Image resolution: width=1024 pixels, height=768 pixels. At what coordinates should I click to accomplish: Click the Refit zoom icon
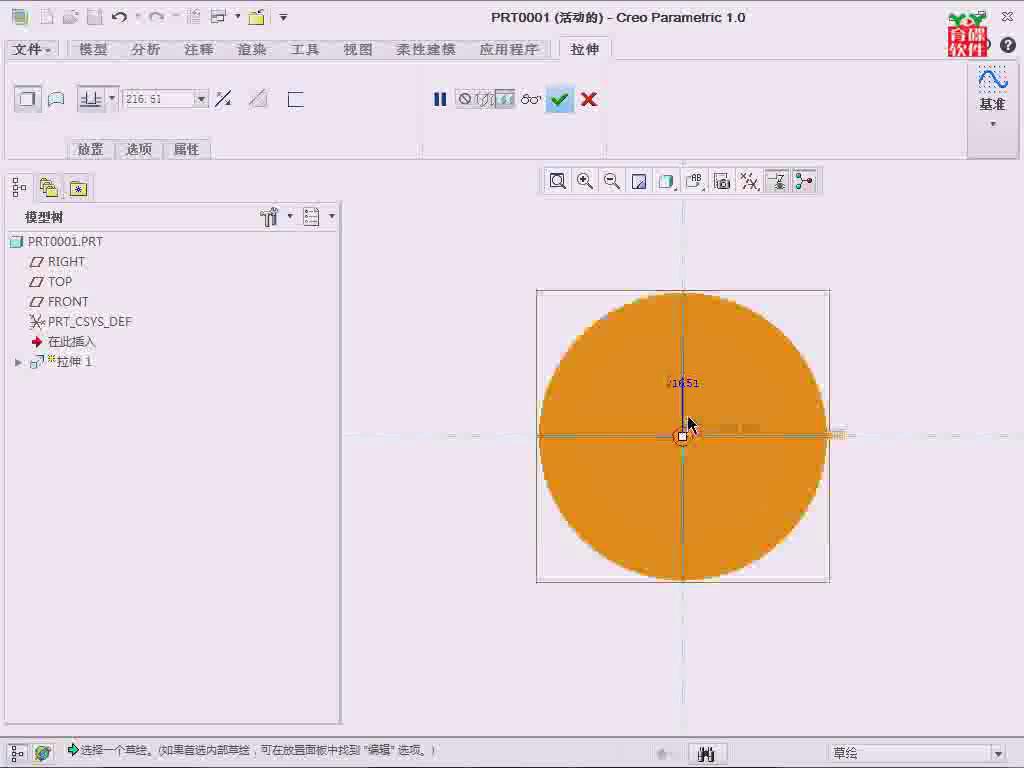click(558, 181)
